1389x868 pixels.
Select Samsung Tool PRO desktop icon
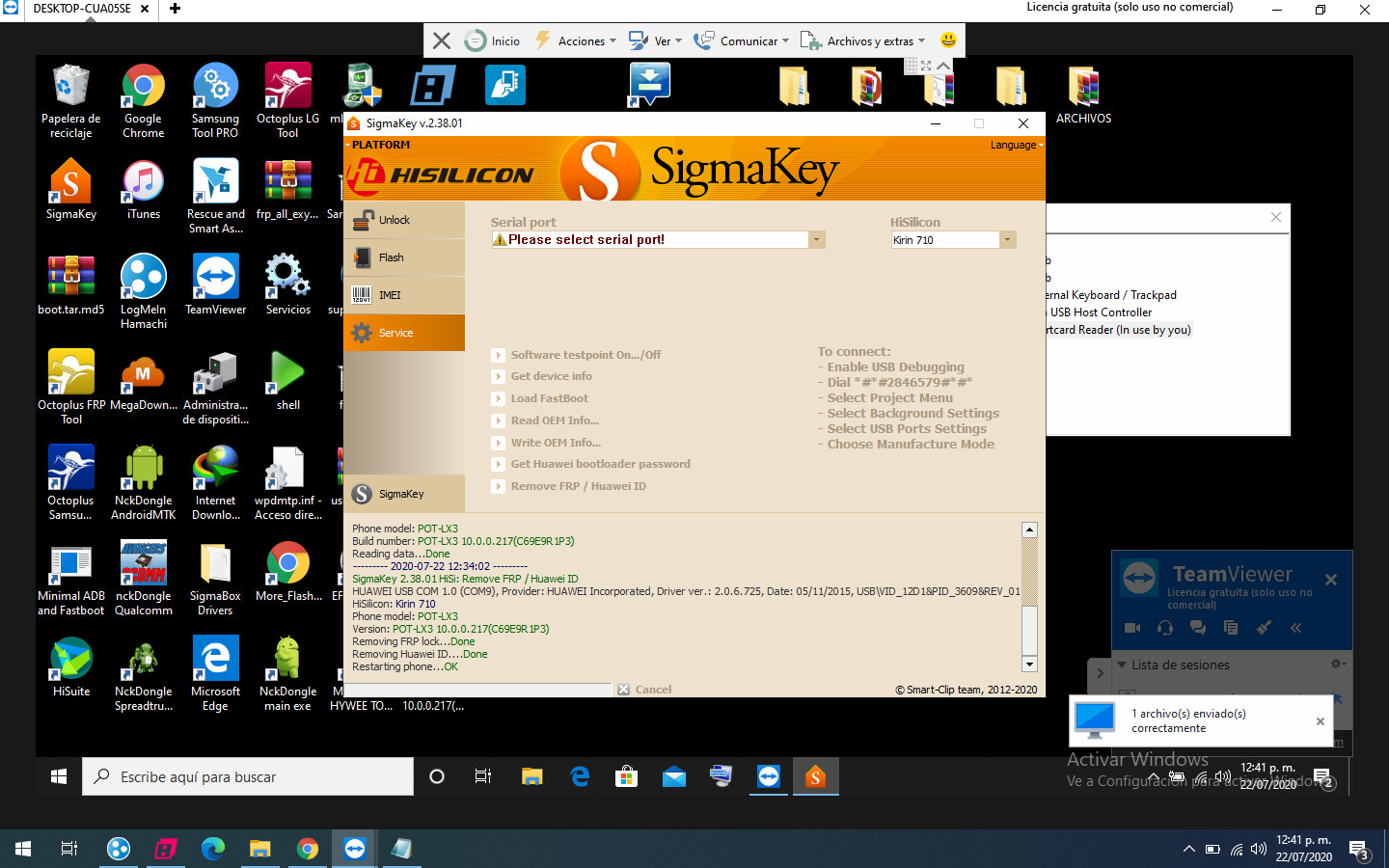point(215,101)
